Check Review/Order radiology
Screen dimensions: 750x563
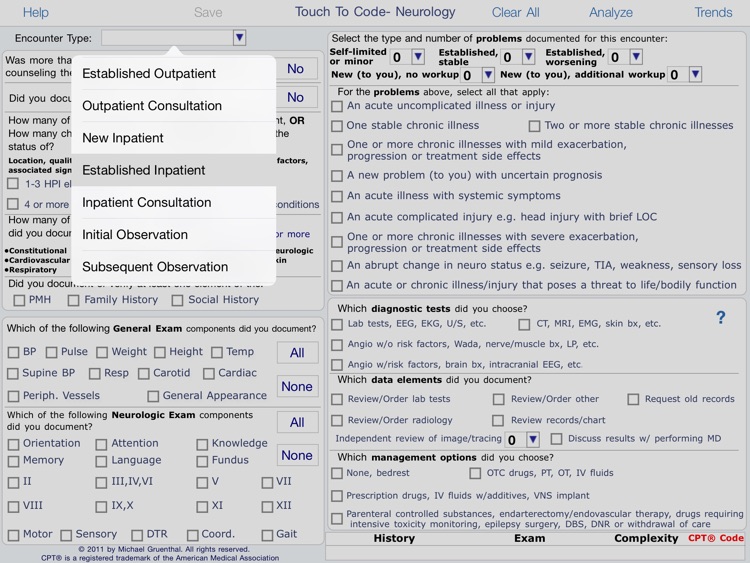click(x=337, y=420)
